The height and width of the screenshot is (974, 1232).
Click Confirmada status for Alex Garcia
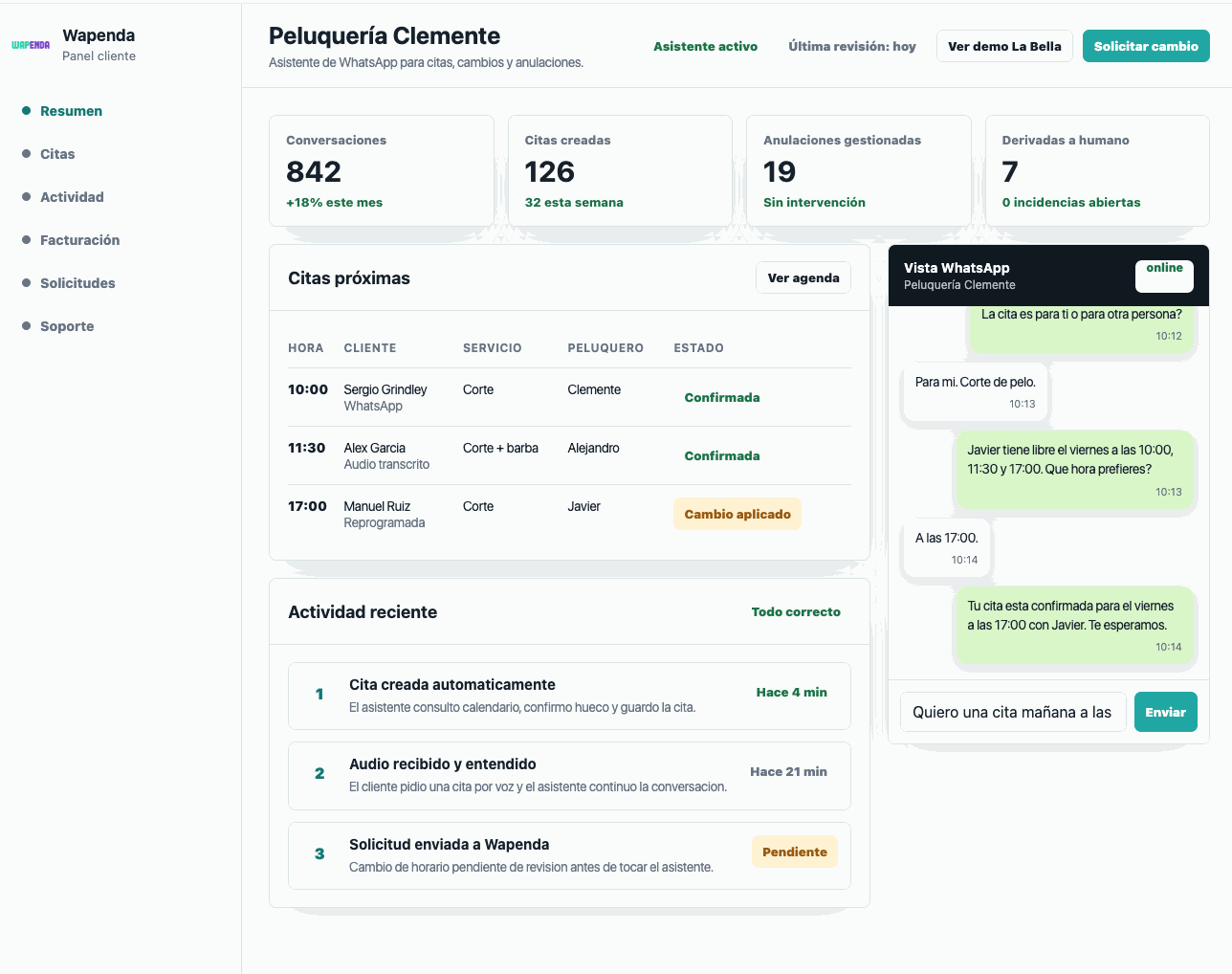pyautogui.click(x=722, y=455)
